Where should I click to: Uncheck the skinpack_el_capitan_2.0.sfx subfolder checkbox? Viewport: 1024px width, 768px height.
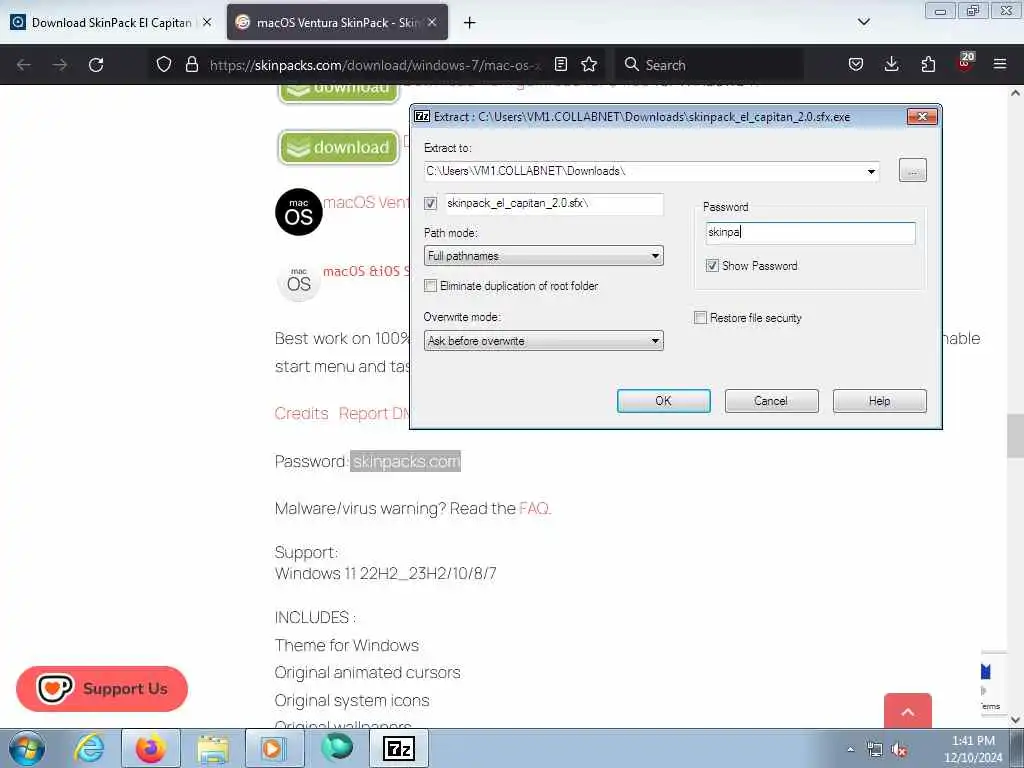430,203
